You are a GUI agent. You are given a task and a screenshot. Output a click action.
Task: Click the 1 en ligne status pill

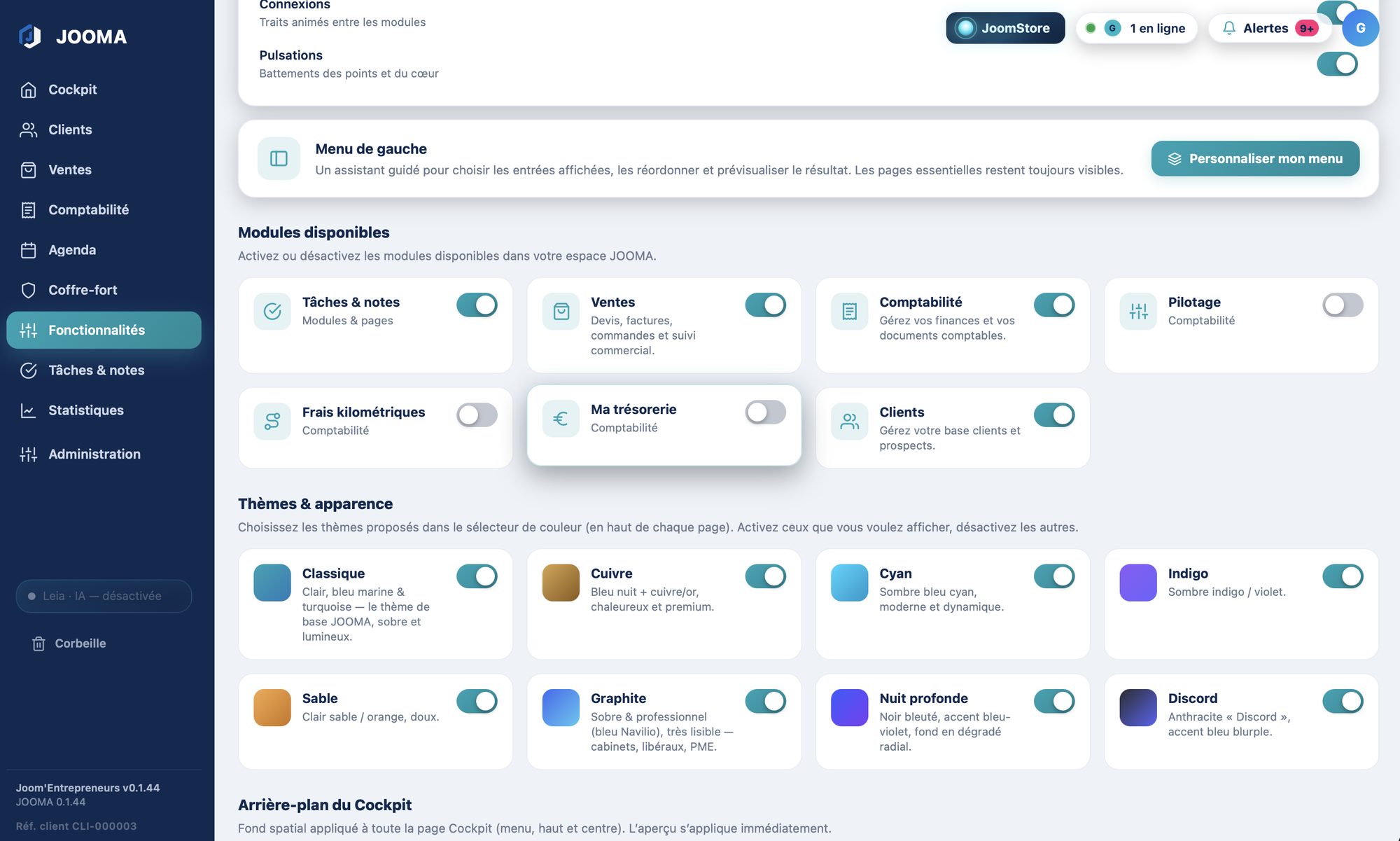pyautogui.click(x=1136, y=28)
